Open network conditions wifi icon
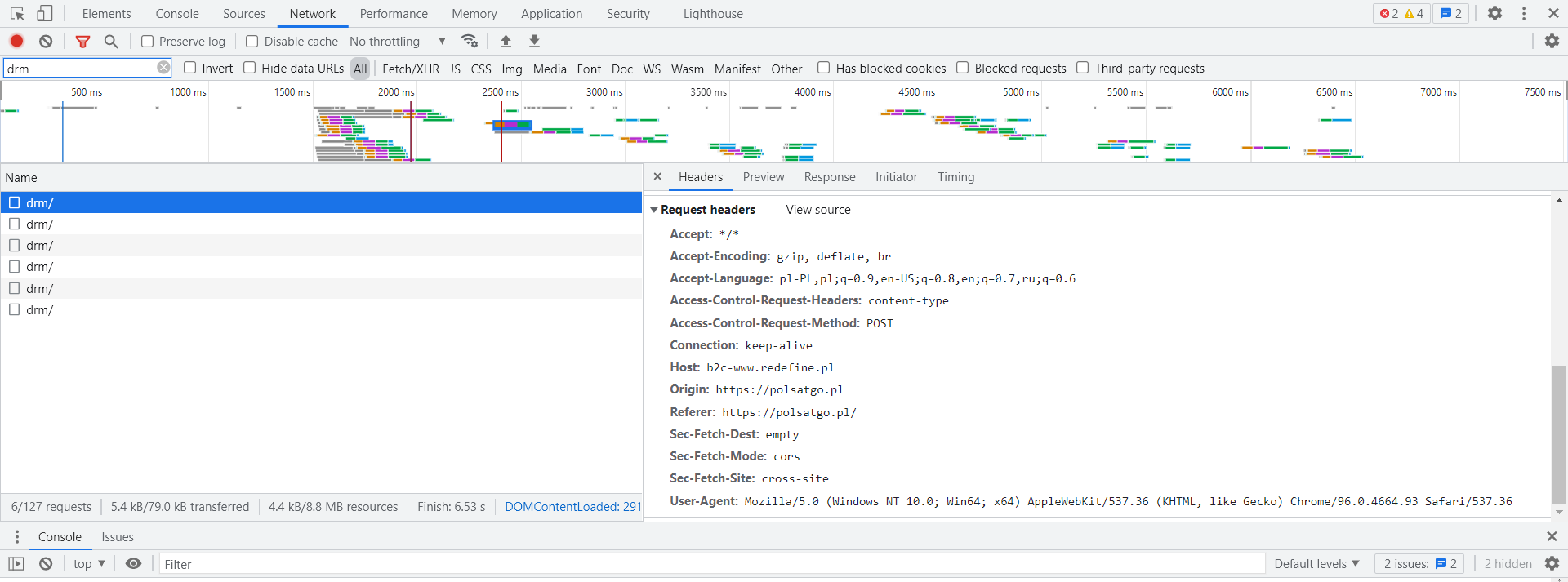Image resolution: width=1568 pixels, height=582 pixels. click(x=470, y=41)
